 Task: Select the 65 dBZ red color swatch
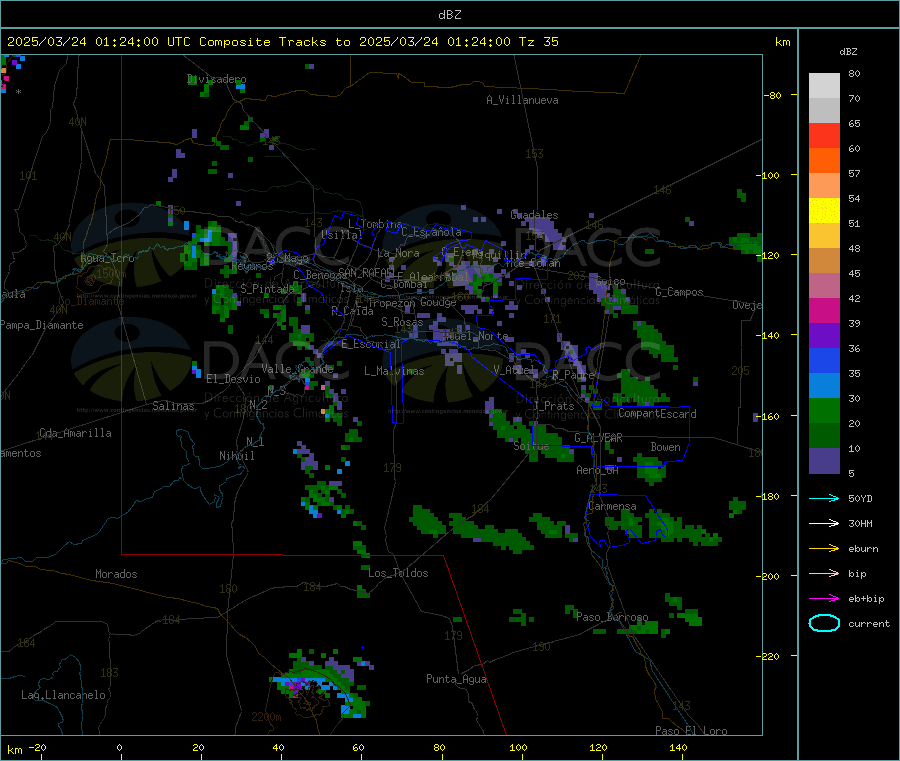coord(824,135)
